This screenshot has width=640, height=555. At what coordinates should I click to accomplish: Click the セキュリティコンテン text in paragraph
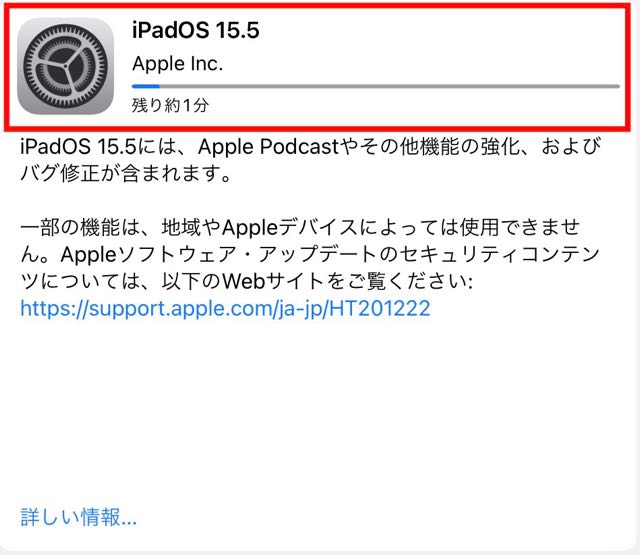(500, 255)
